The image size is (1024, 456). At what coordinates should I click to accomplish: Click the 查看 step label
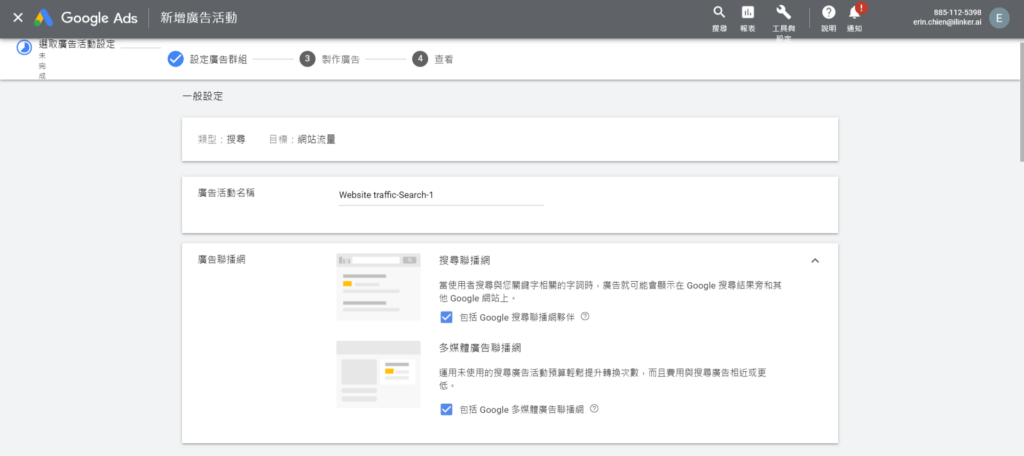point(444,59)
